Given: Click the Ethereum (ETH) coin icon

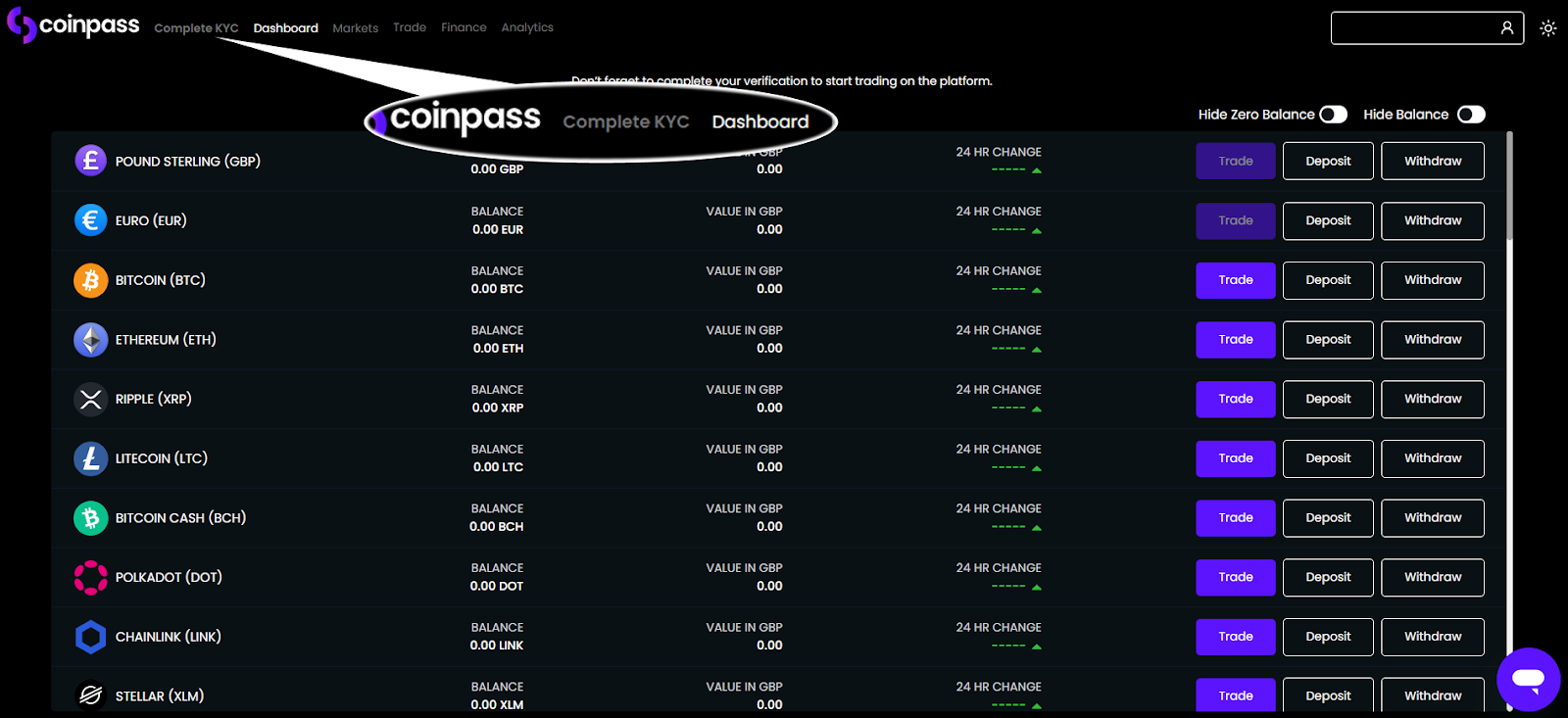Looking at the screenshot, I should tap(90, 340).
